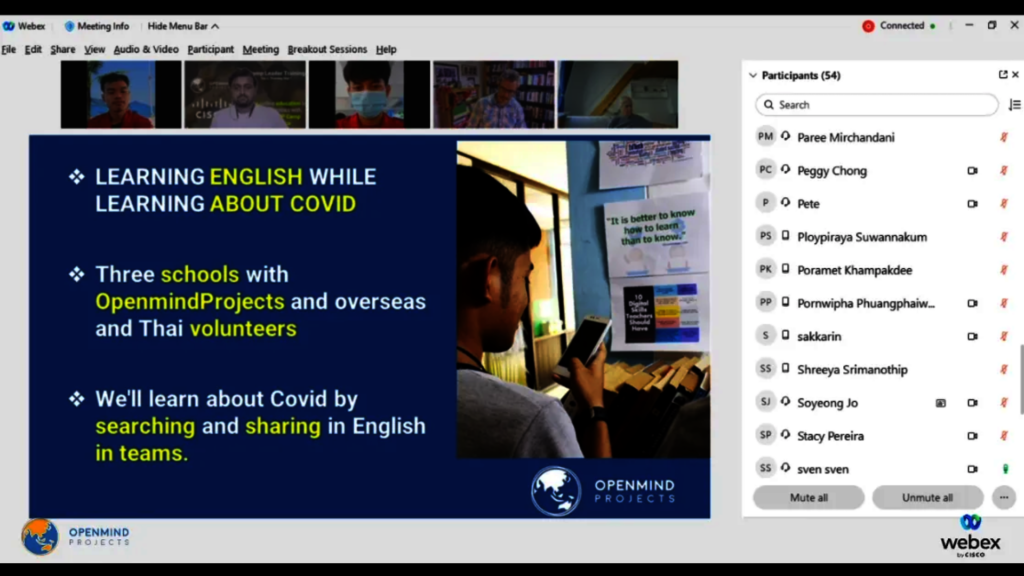The width and height of the screenshot is (1024, 576).
Task: Click the camera icon next to Peggy Chong
Action: (971, 170)
